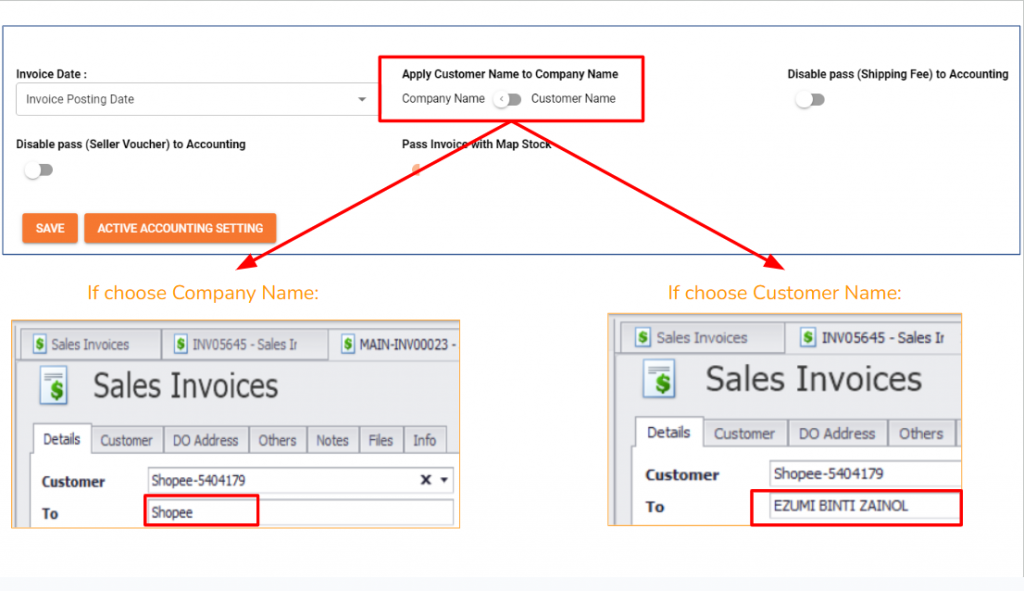Open the Invoice Date dropdown

(x=197, y=99)
